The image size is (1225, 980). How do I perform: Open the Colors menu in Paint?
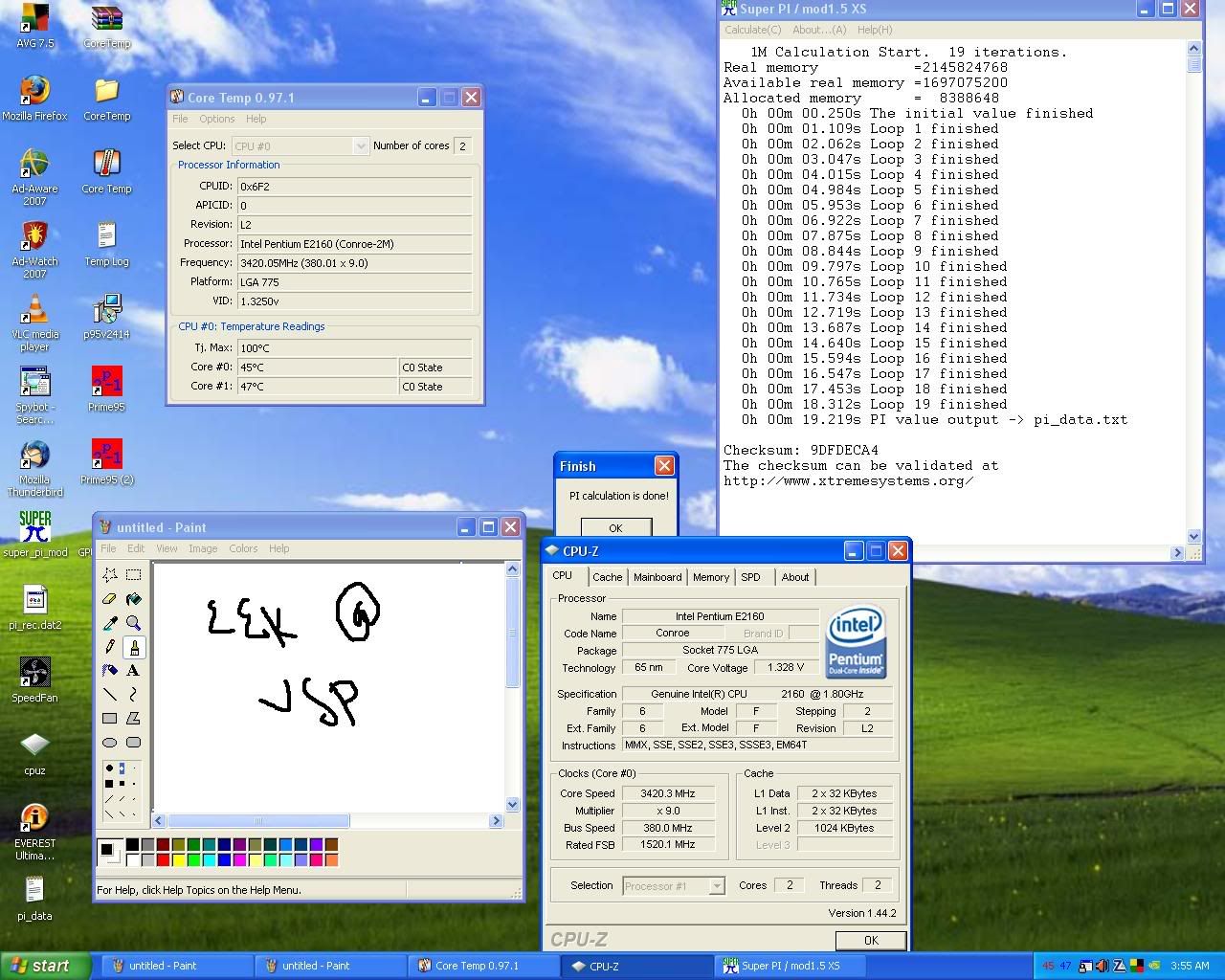(x=243, y=548)
